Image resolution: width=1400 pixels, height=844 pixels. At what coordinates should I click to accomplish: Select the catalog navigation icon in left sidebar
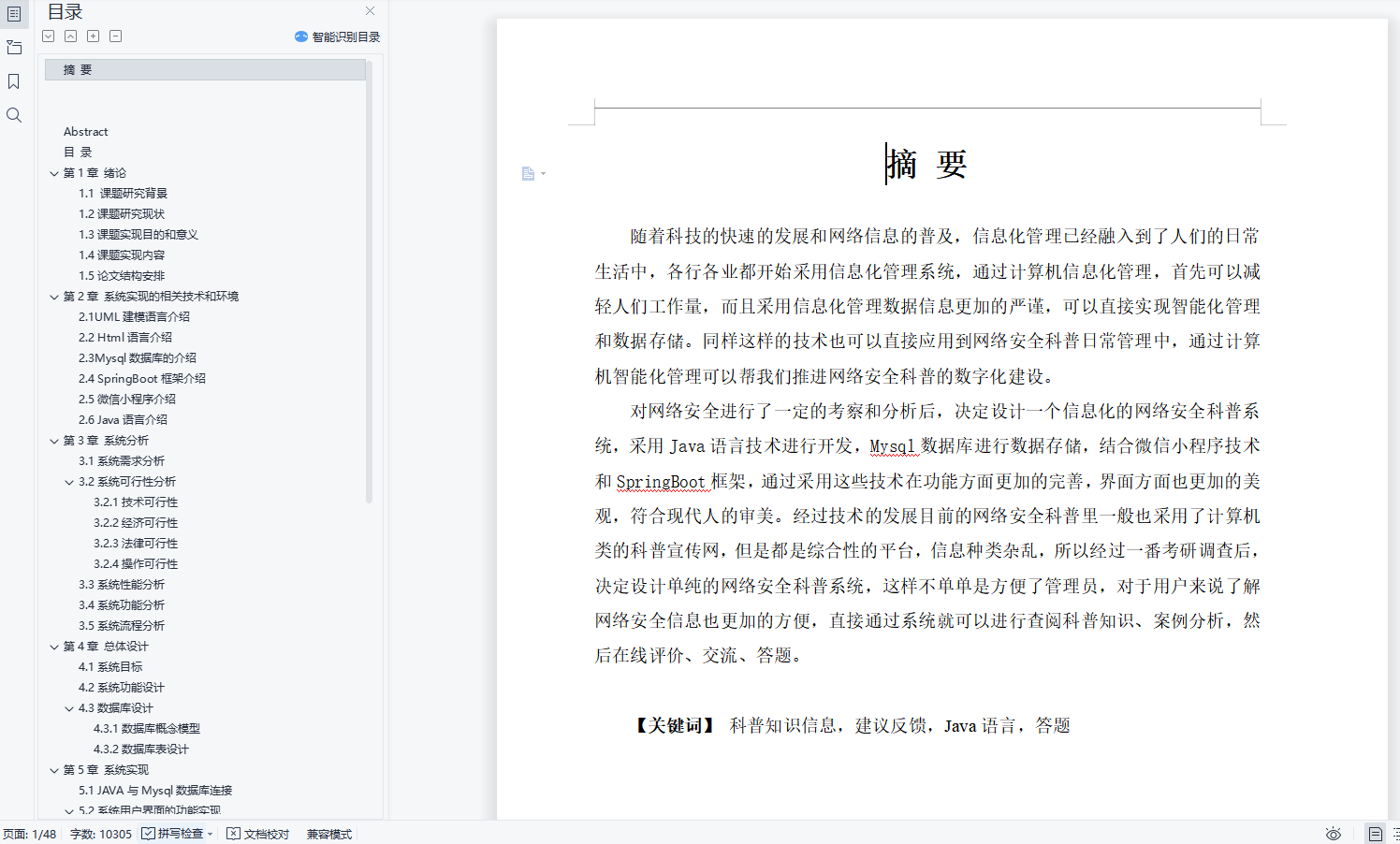pyautogui.click(x=14, y=14)
